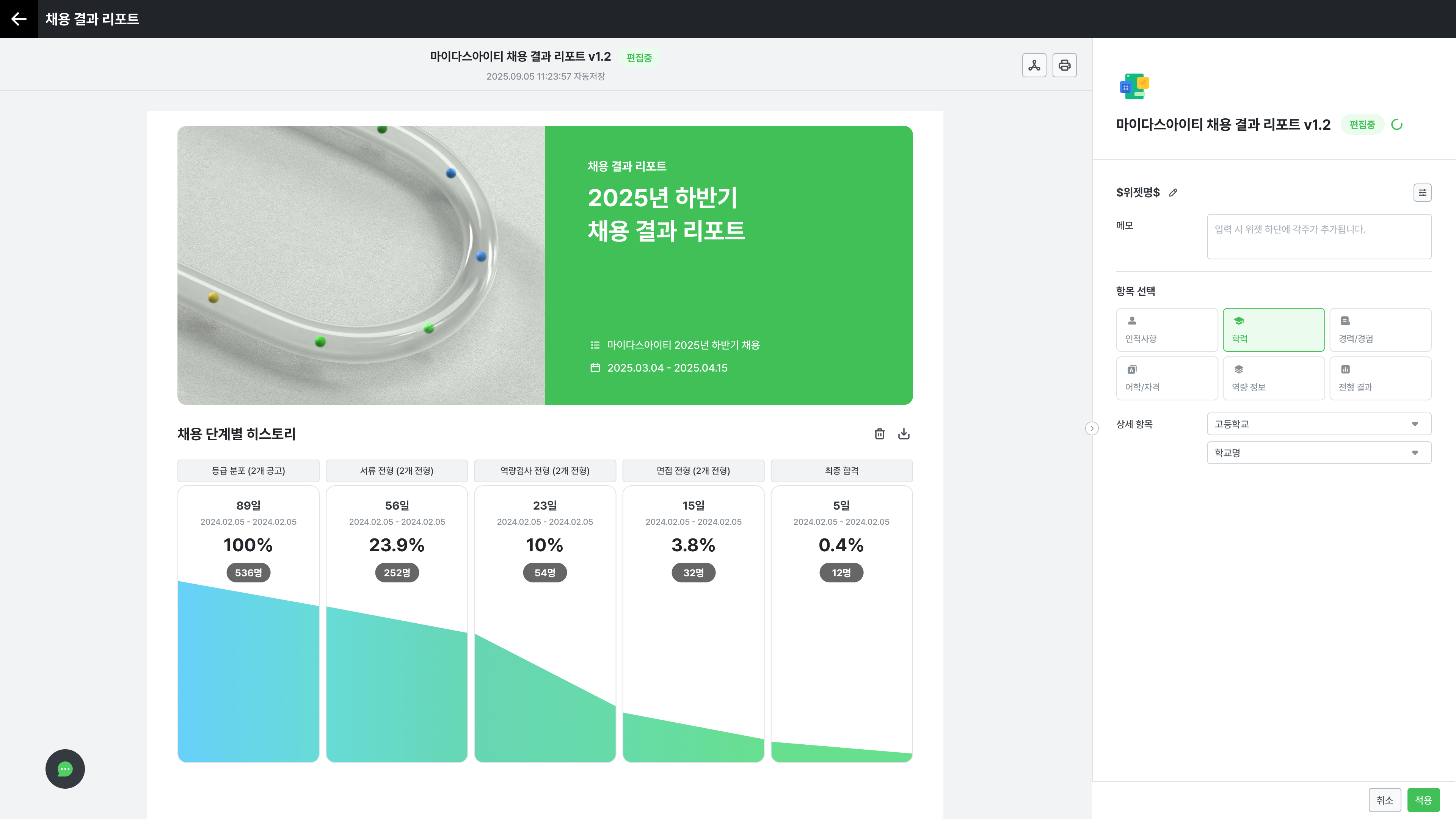Click the share/structure icon button
This screenshot has height=819, width=1456.
click(x=1034, y=65)
